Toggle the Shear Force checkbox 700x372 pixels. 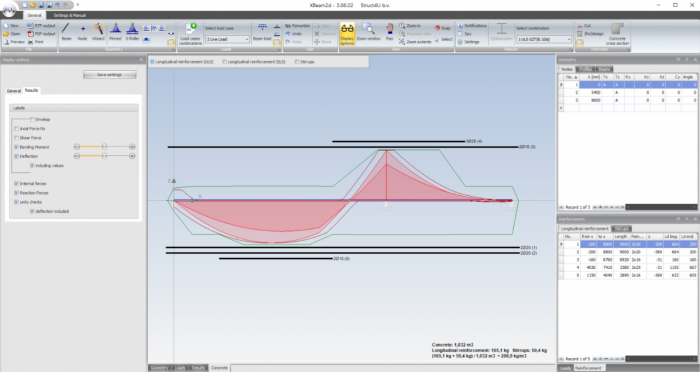[17, 138]
